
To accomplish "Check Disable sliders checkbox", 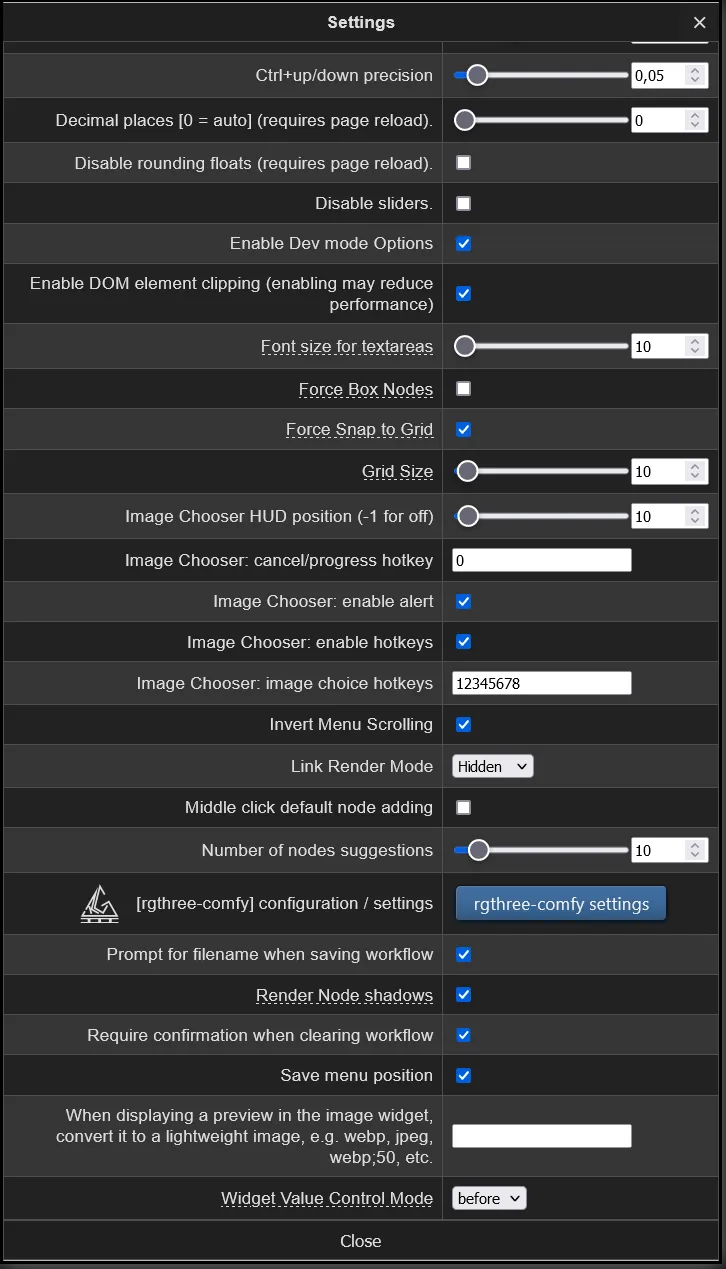I will [463, 203].
